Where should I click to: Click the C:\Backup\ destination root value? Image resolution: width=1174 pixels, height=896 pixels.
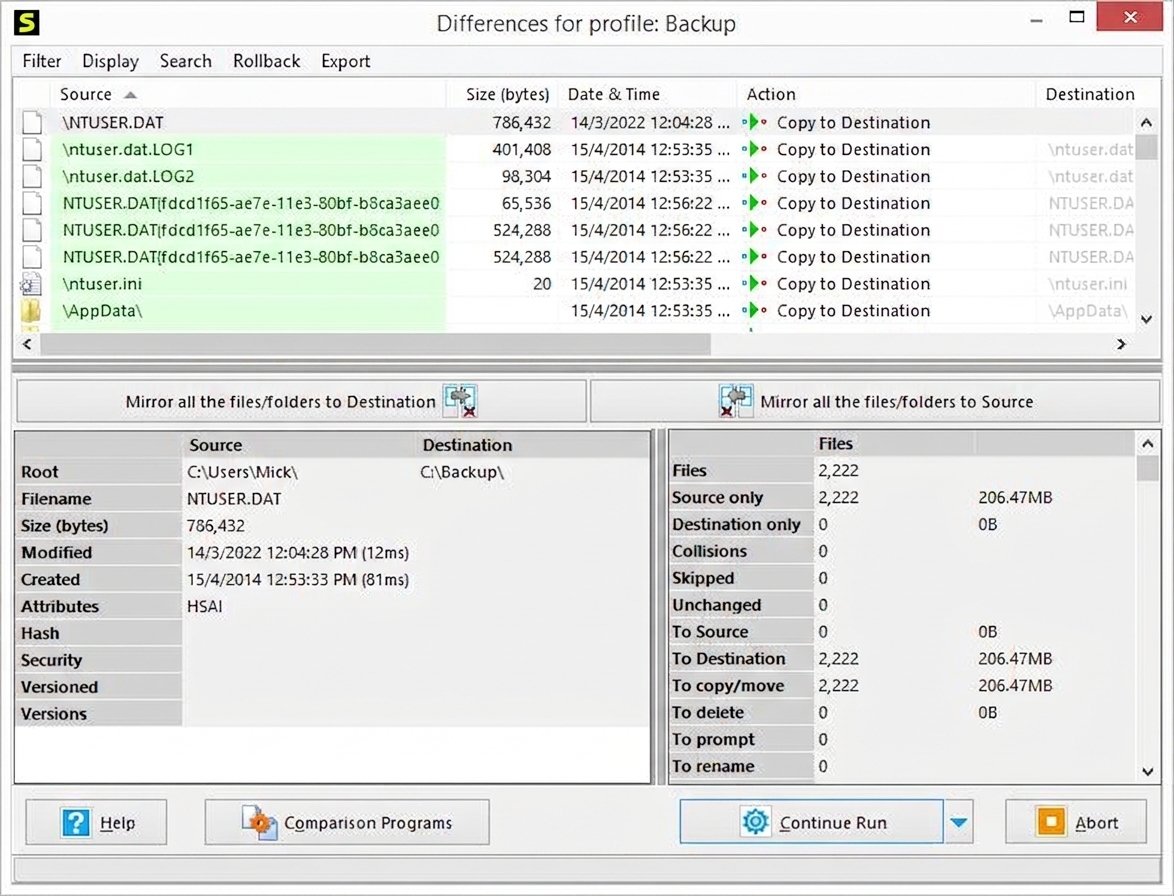[461, 472]
